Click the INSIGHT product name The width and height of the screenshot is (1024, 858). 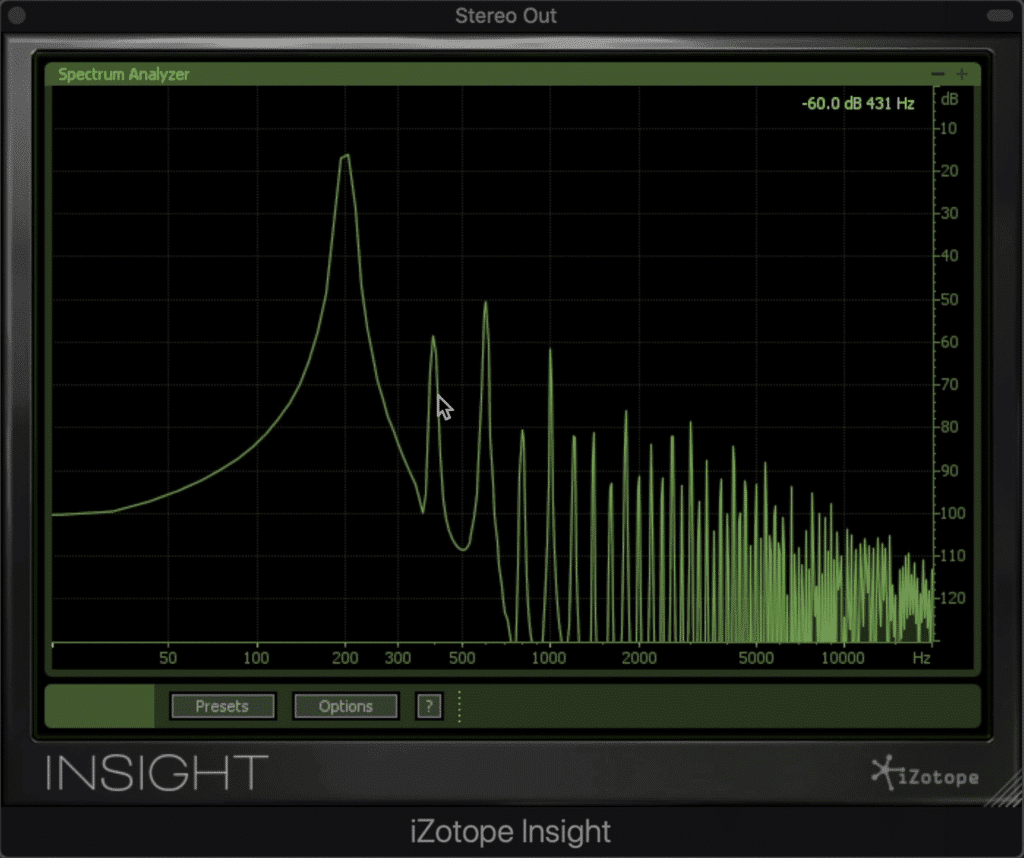coord(157,772)
